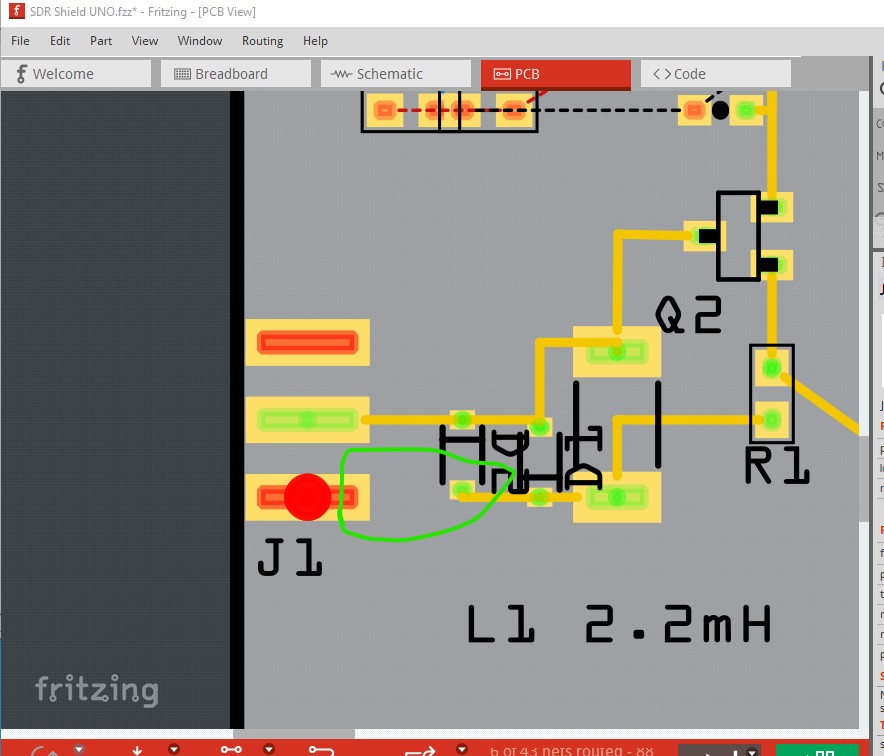884x756 pixels.
Task: Click the black via dot near top right
Action: (720, 110)
